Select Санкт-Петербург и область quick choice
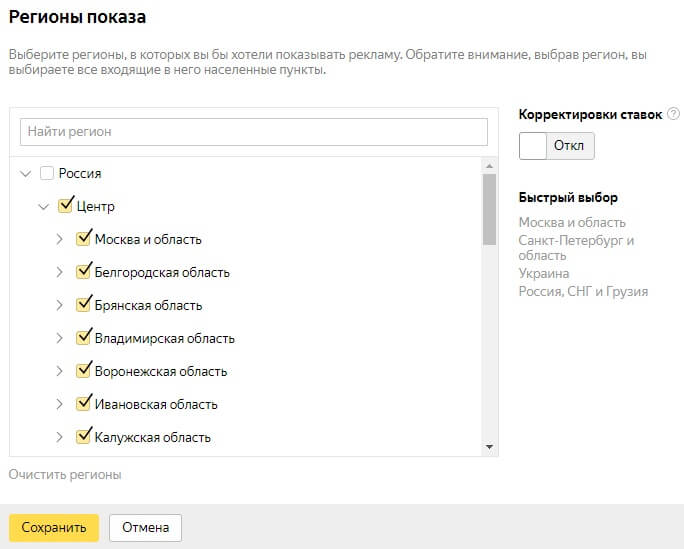Screen dimensions: 684x549 tap(576, 247)
